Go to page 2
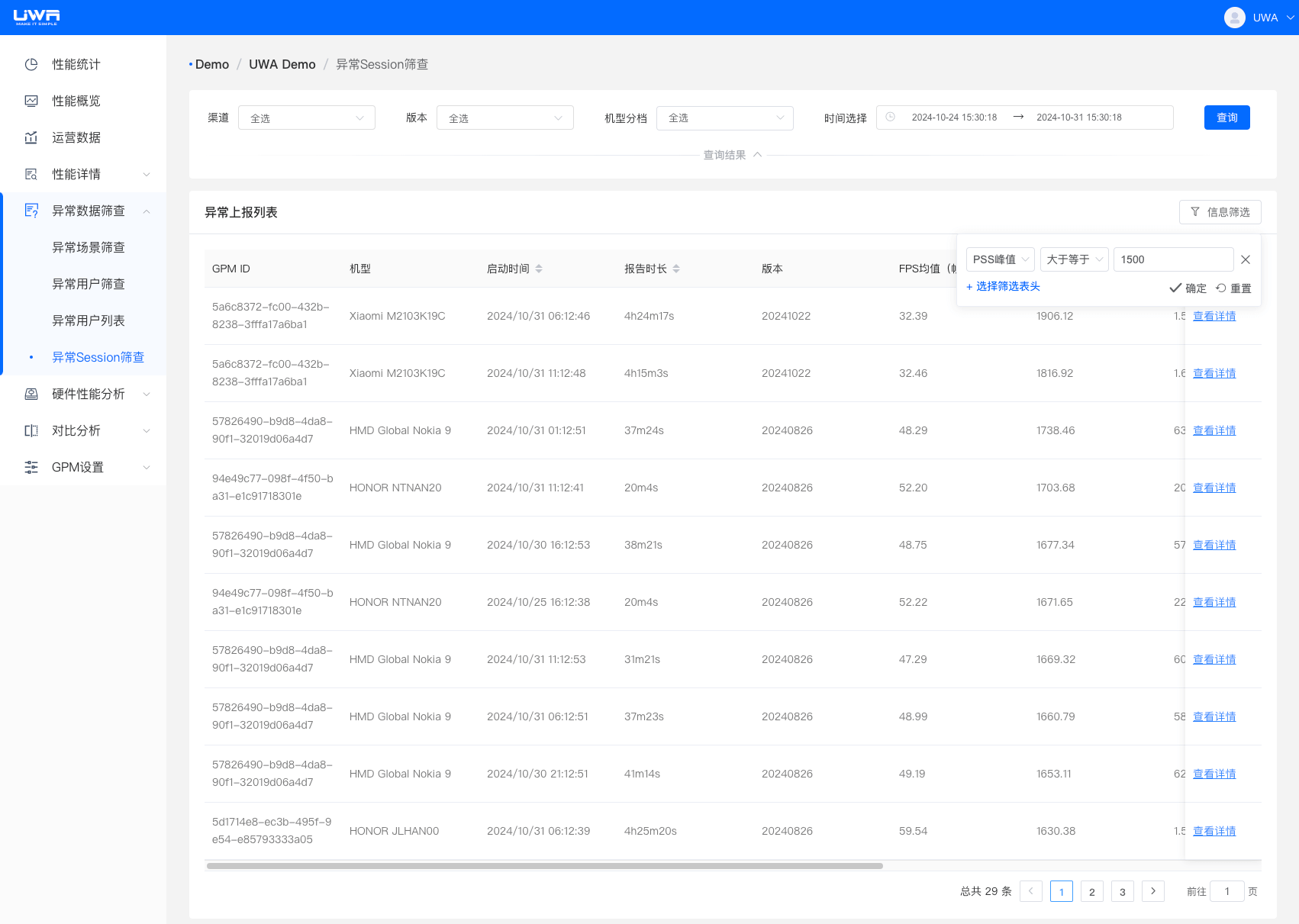The image size is (1299, 924). point(1091,891)
